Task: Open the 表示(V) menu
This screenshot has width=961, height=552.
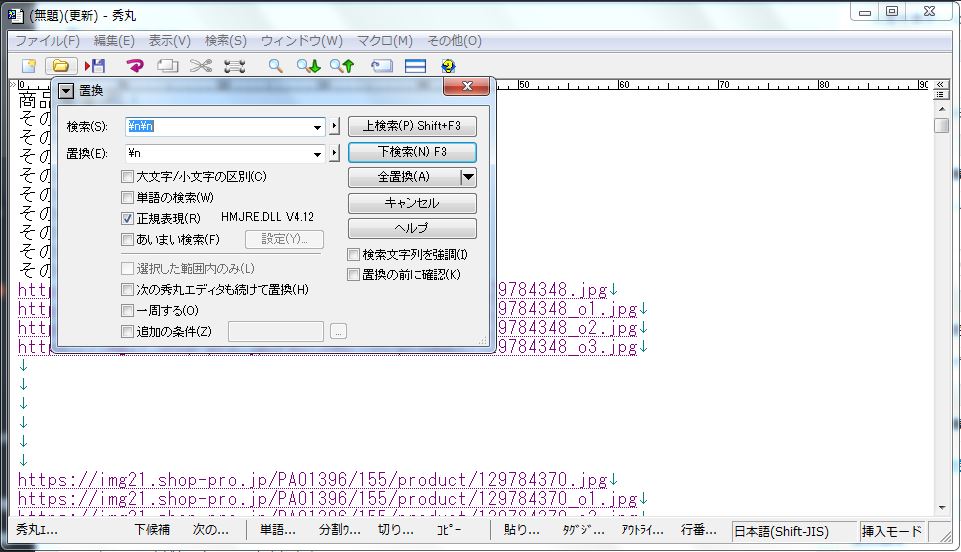Action: [x=170, y=41]
